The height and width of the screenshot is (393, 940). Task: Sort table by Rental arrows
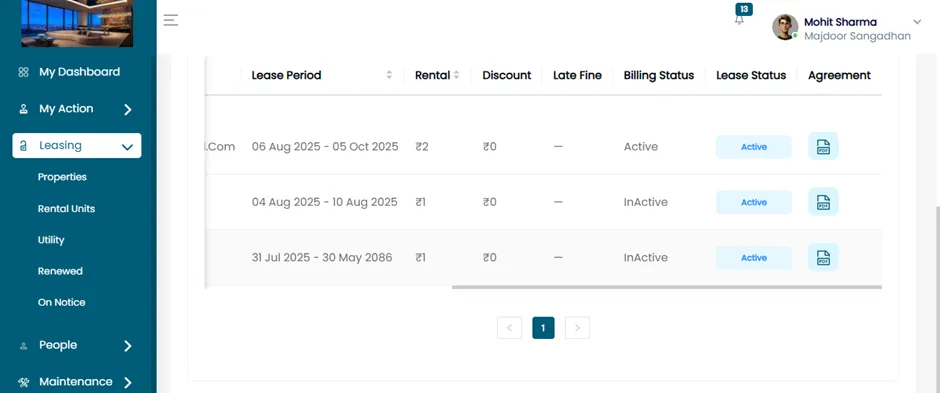pyautogui.click(x=456, y=75)
